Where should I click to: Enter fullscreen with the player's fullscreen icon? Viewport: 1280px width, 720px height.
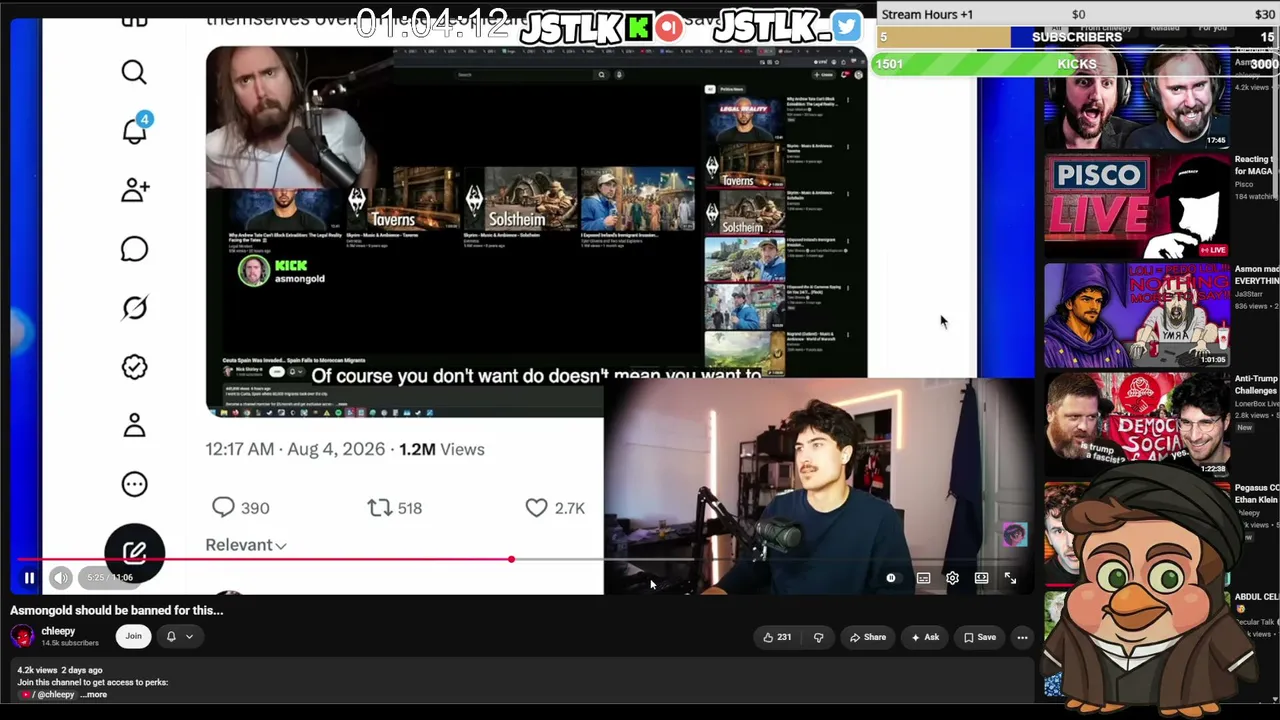1010,578
